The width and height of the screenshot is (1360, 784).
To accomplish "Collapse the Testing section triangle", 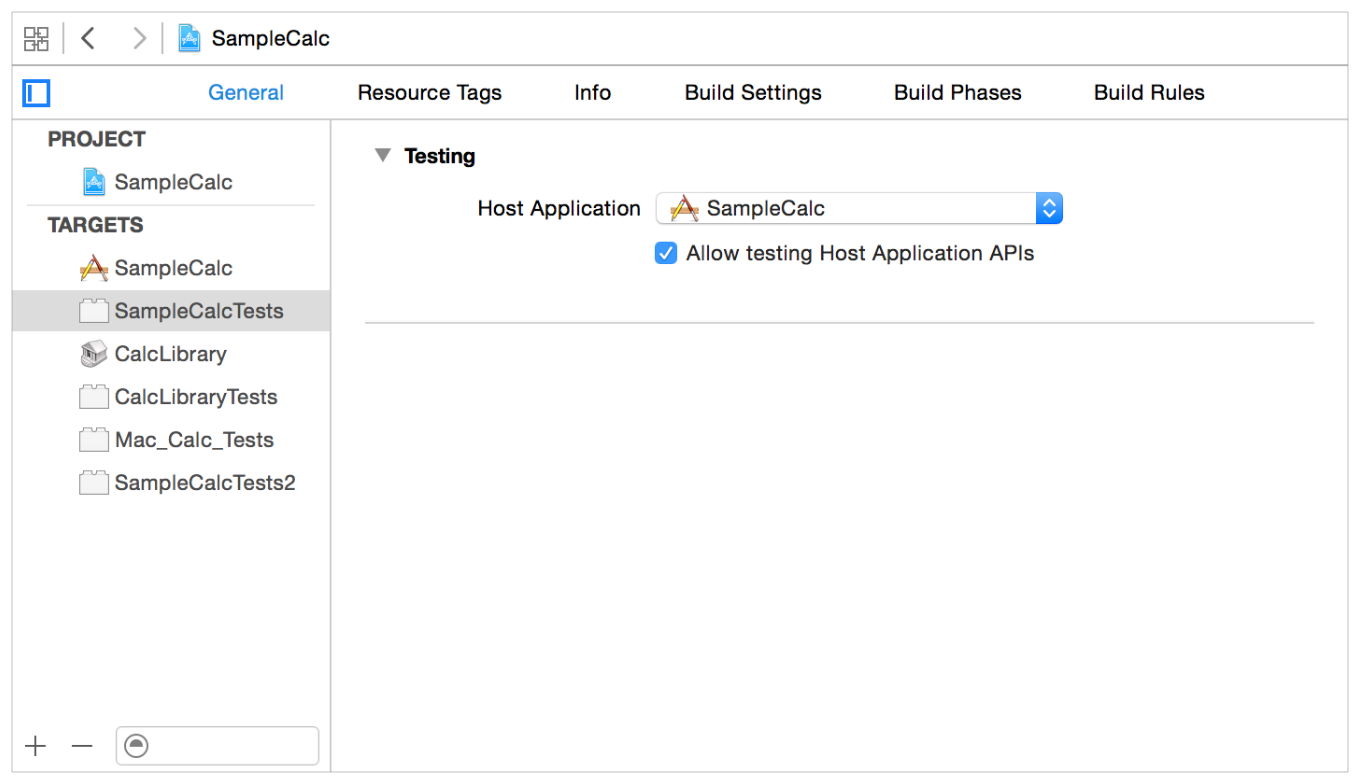I will (382, 156).
